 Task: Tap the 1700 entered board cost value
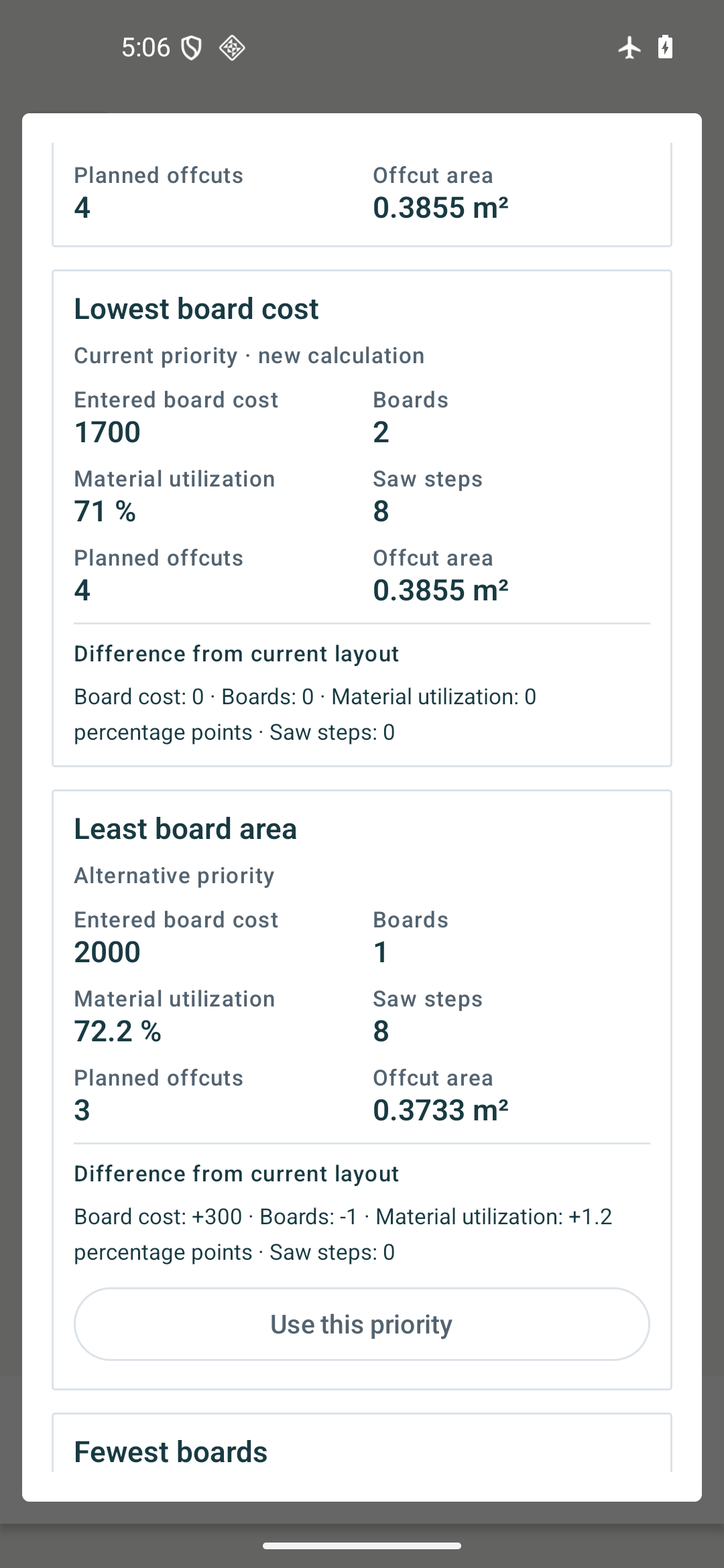point(107,432)
